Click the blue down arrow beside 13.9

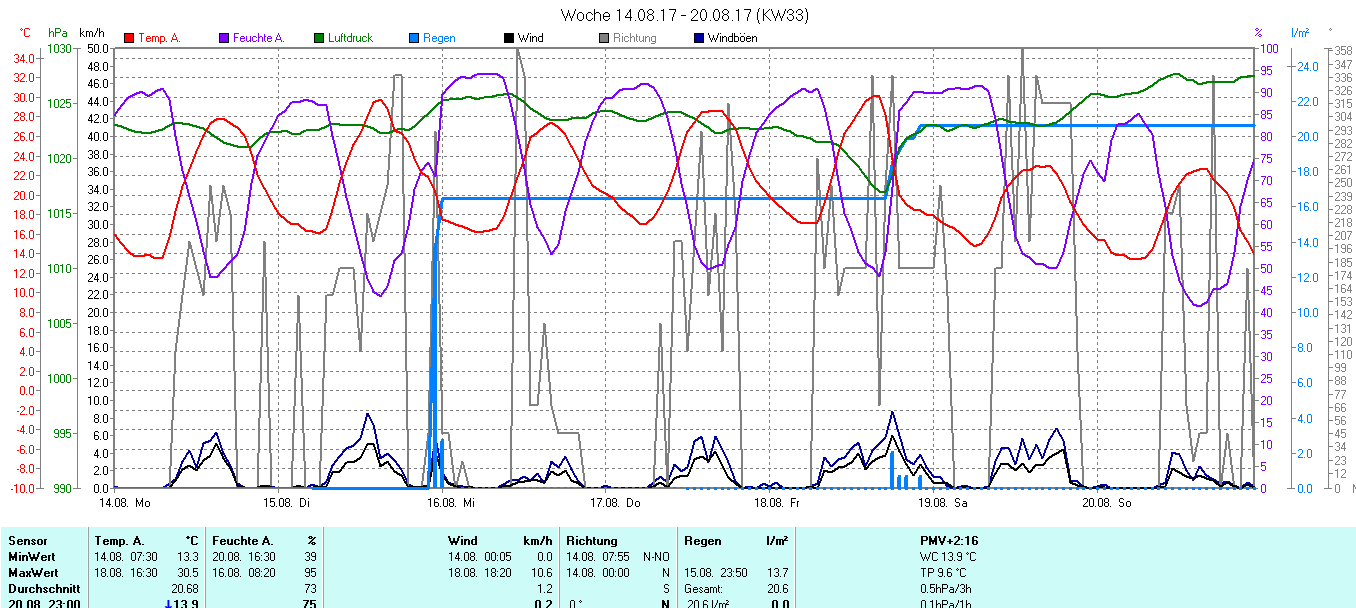[x=168, y=604]
